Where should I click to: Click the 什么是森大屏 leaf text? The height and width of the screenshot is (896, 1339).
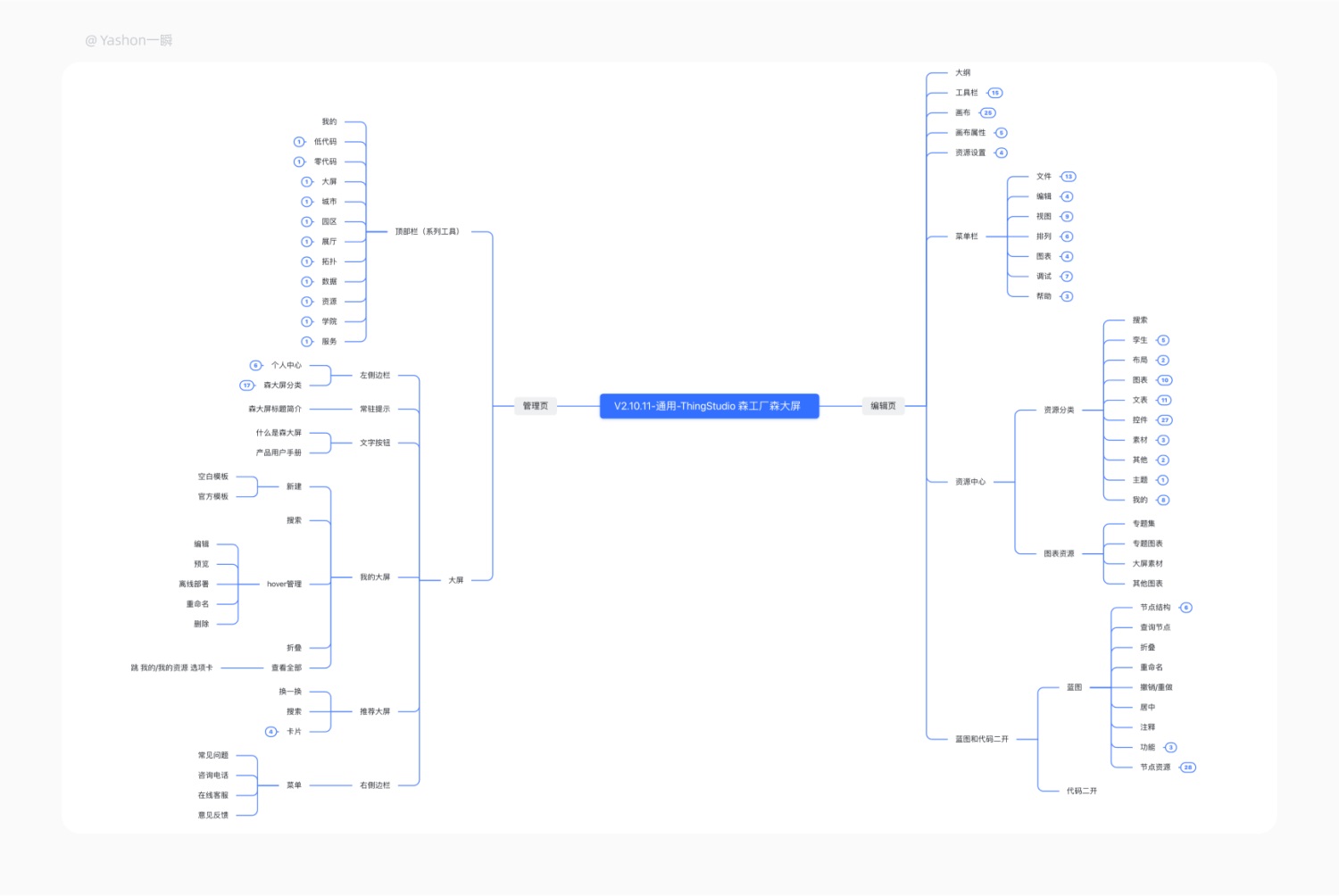pos(279,433)
